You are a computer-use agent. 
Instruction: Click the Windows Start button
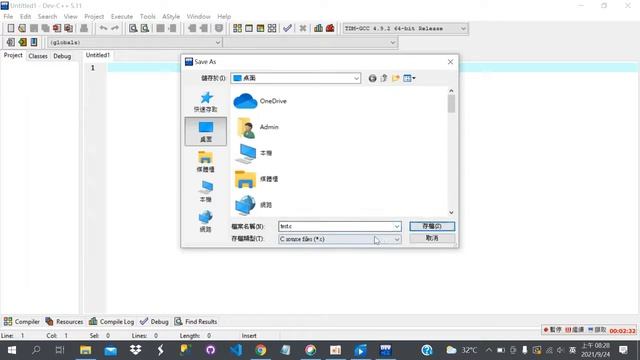pos(12,350)
